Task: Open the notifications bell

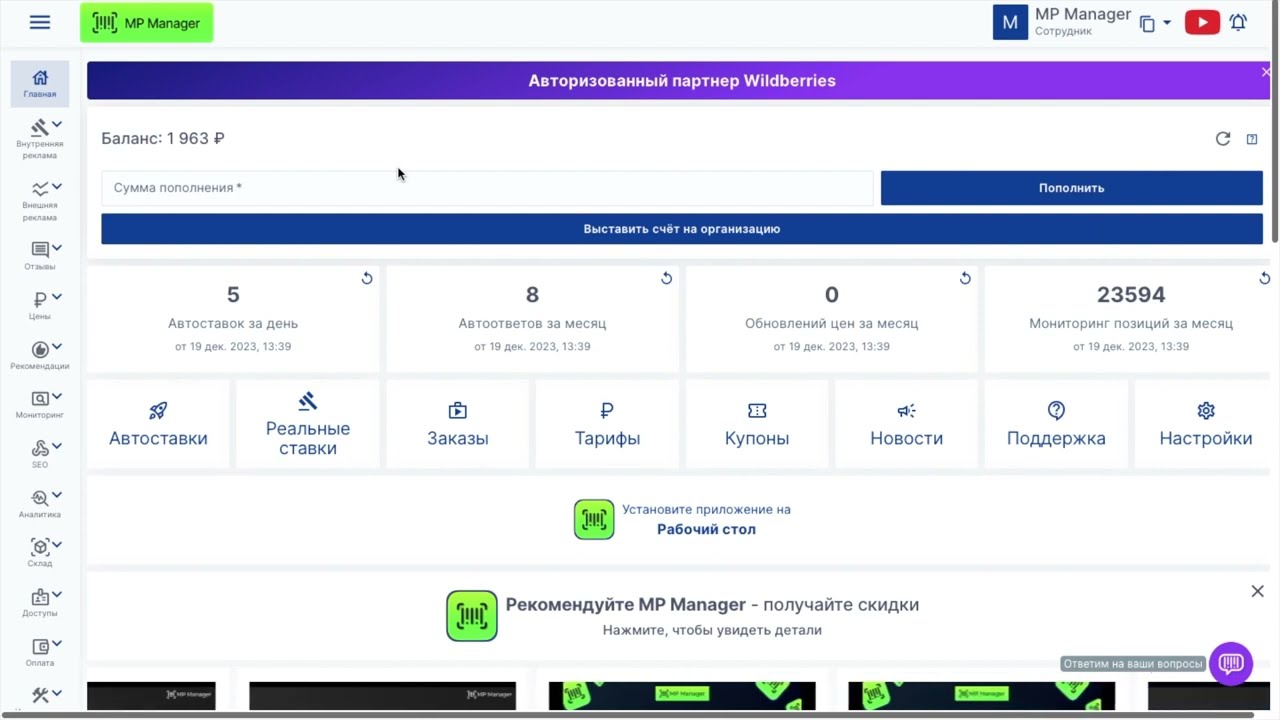Action: tap(1238, 22)
